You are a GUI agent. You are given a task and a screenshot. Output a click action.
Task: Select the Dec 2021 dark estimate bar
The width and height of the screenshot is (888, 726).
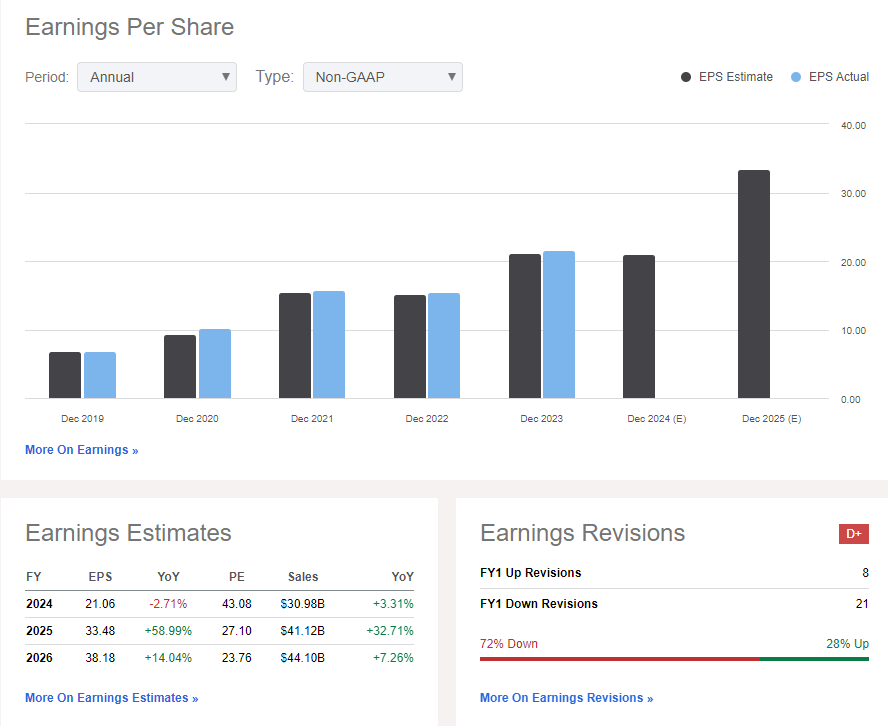click(x=295, y=345)
